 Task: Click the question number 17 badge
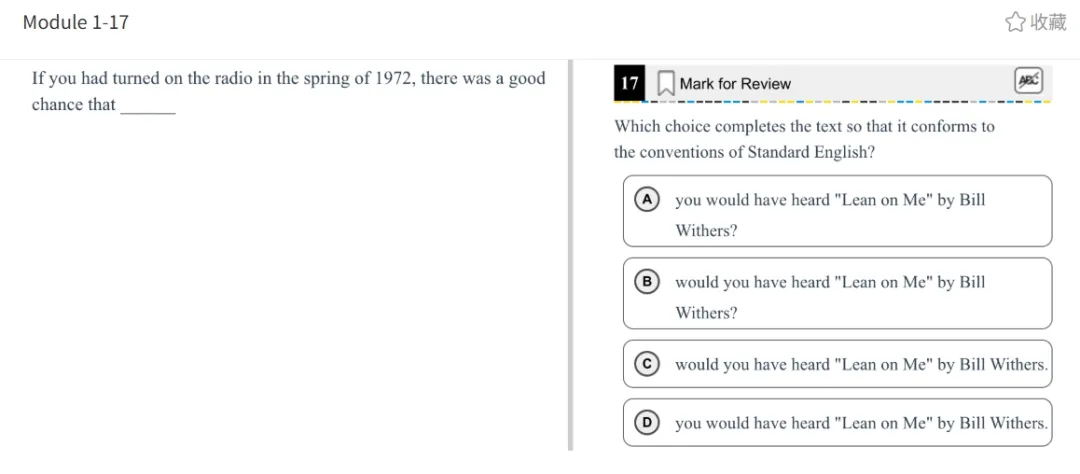point(629,83)
